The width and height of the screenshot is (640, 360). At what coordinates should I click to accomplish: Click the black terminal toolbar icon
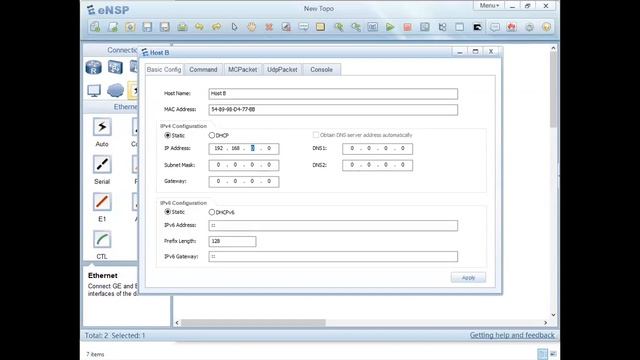477,27
